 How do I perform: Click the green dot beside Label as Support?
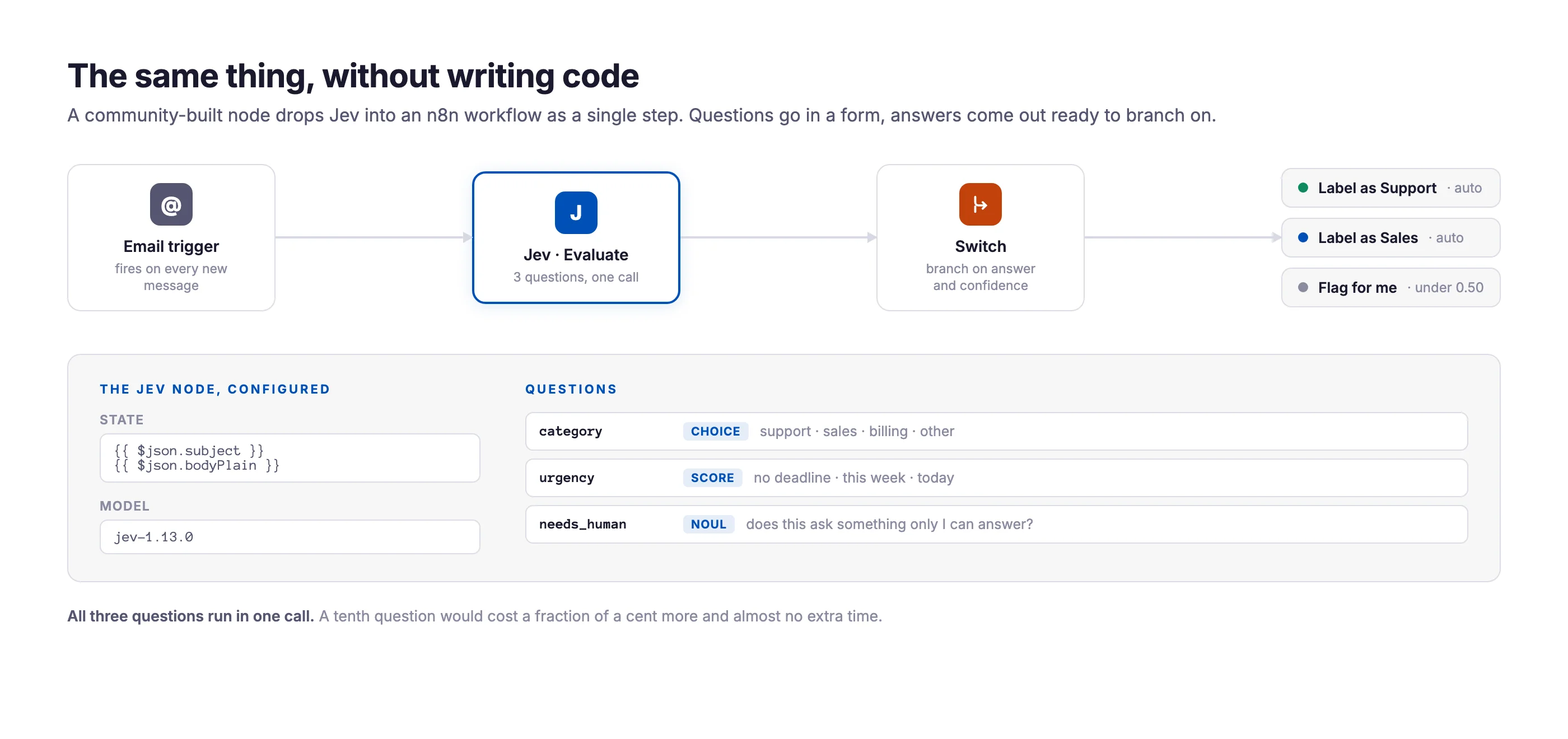[1303, 188]
